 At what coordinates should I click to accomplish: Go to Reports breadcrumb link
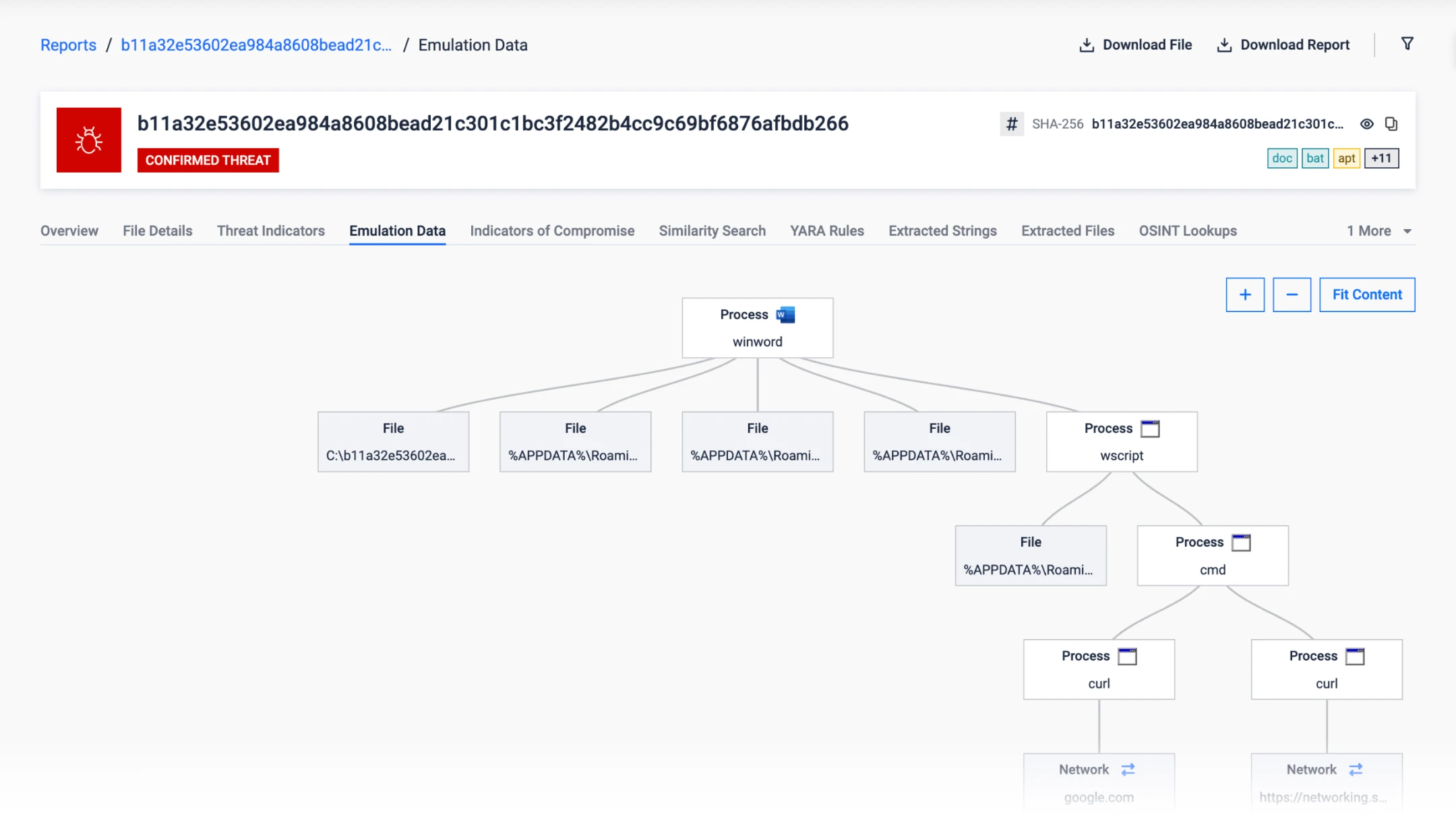click(68, 45)
